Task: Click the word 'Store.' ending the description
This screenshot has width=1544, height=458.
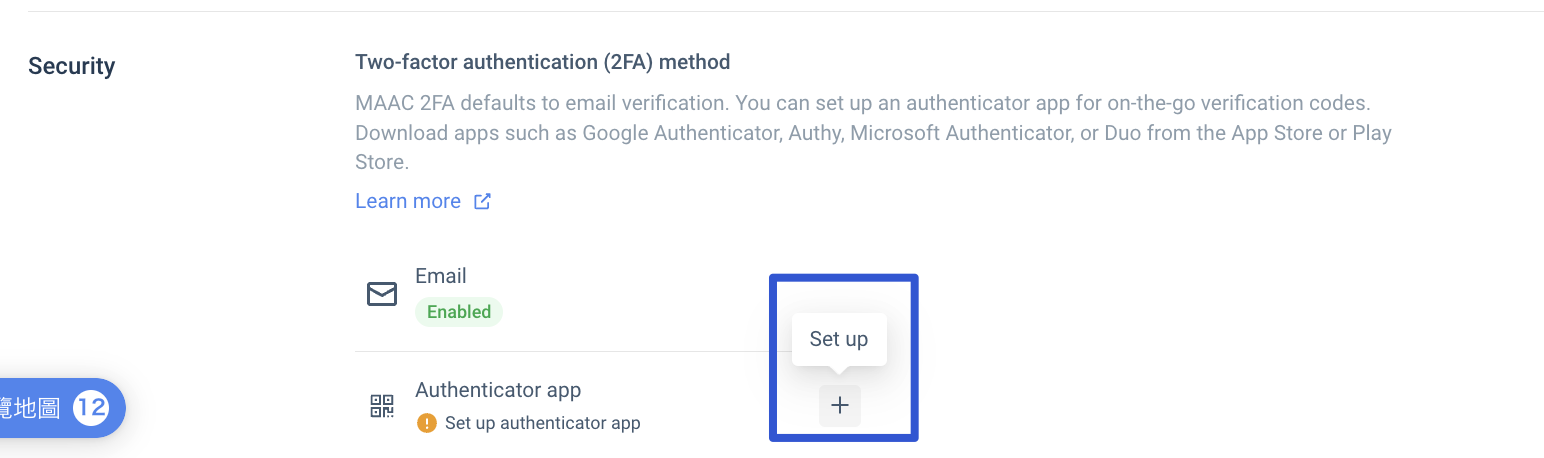Action: pyautogui.click(x=381, y=162)
